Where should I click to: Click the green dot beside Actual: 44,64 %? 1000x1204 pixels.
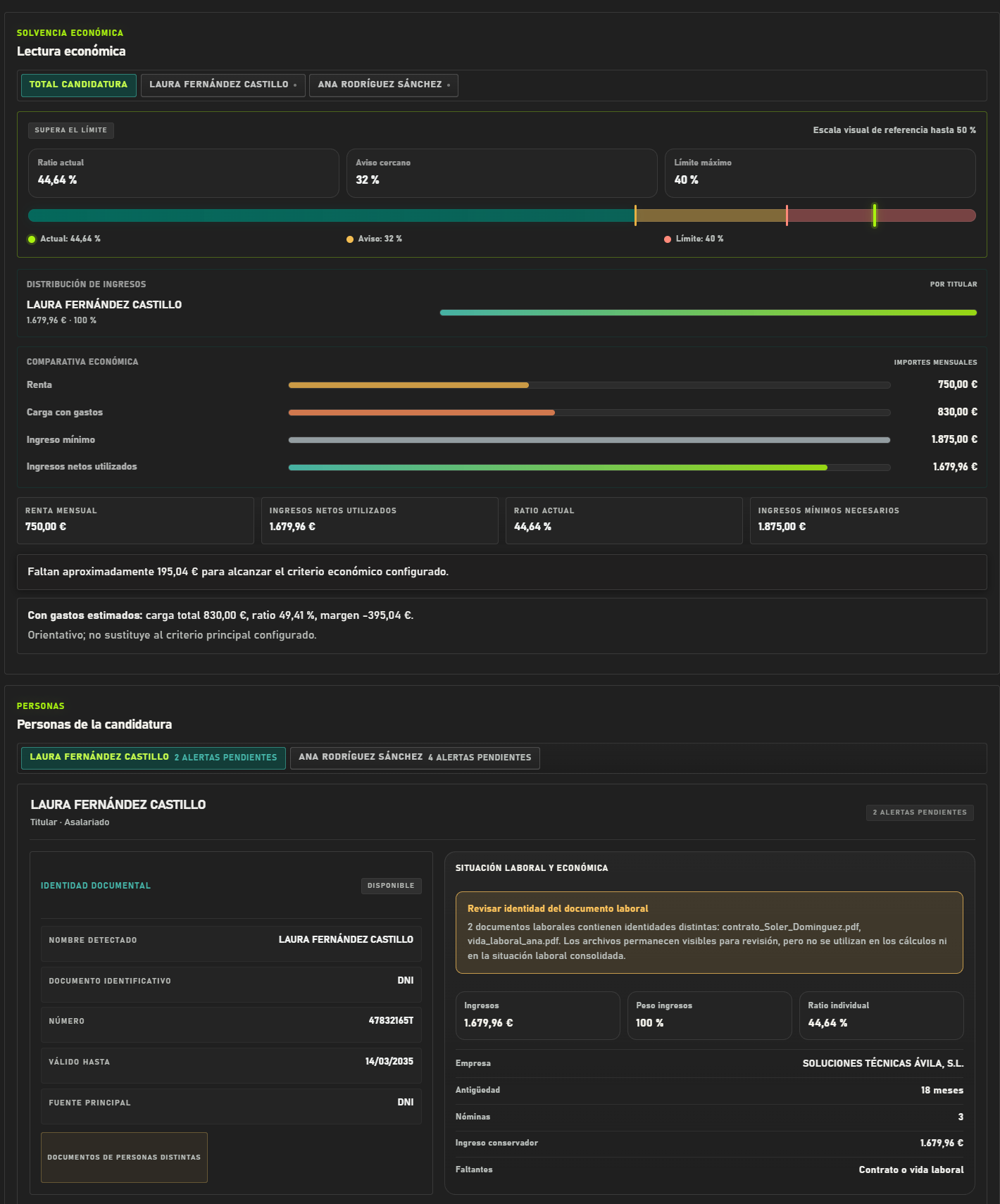point(32,239)
